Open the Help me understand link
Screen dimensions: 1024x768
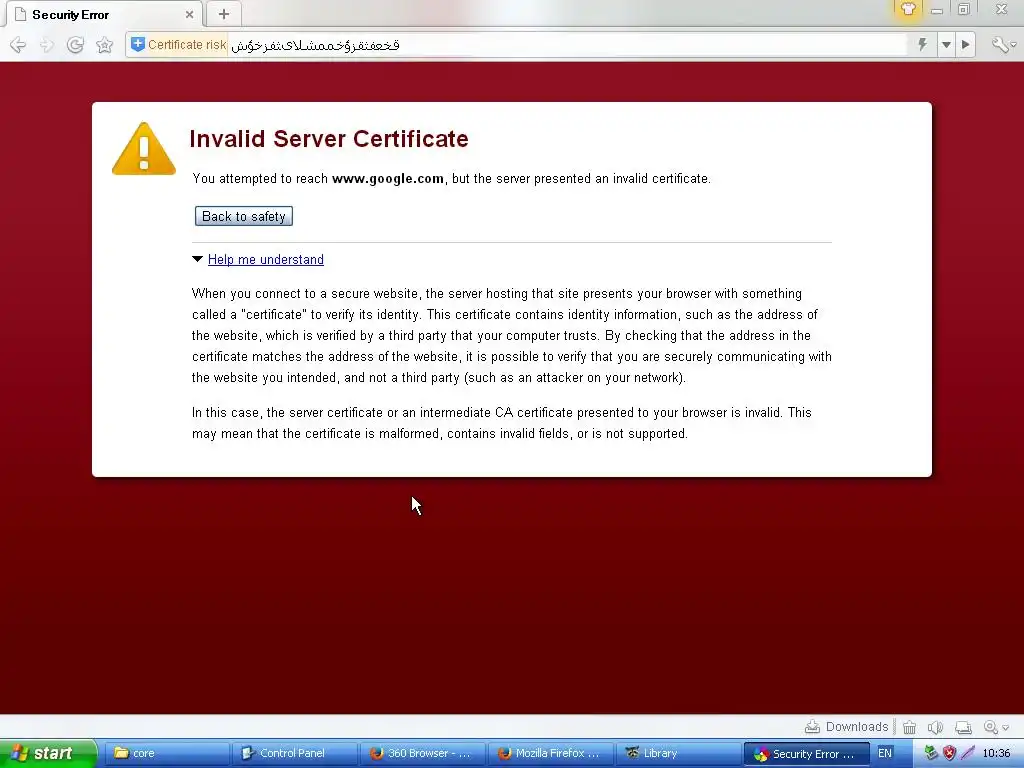266,259
